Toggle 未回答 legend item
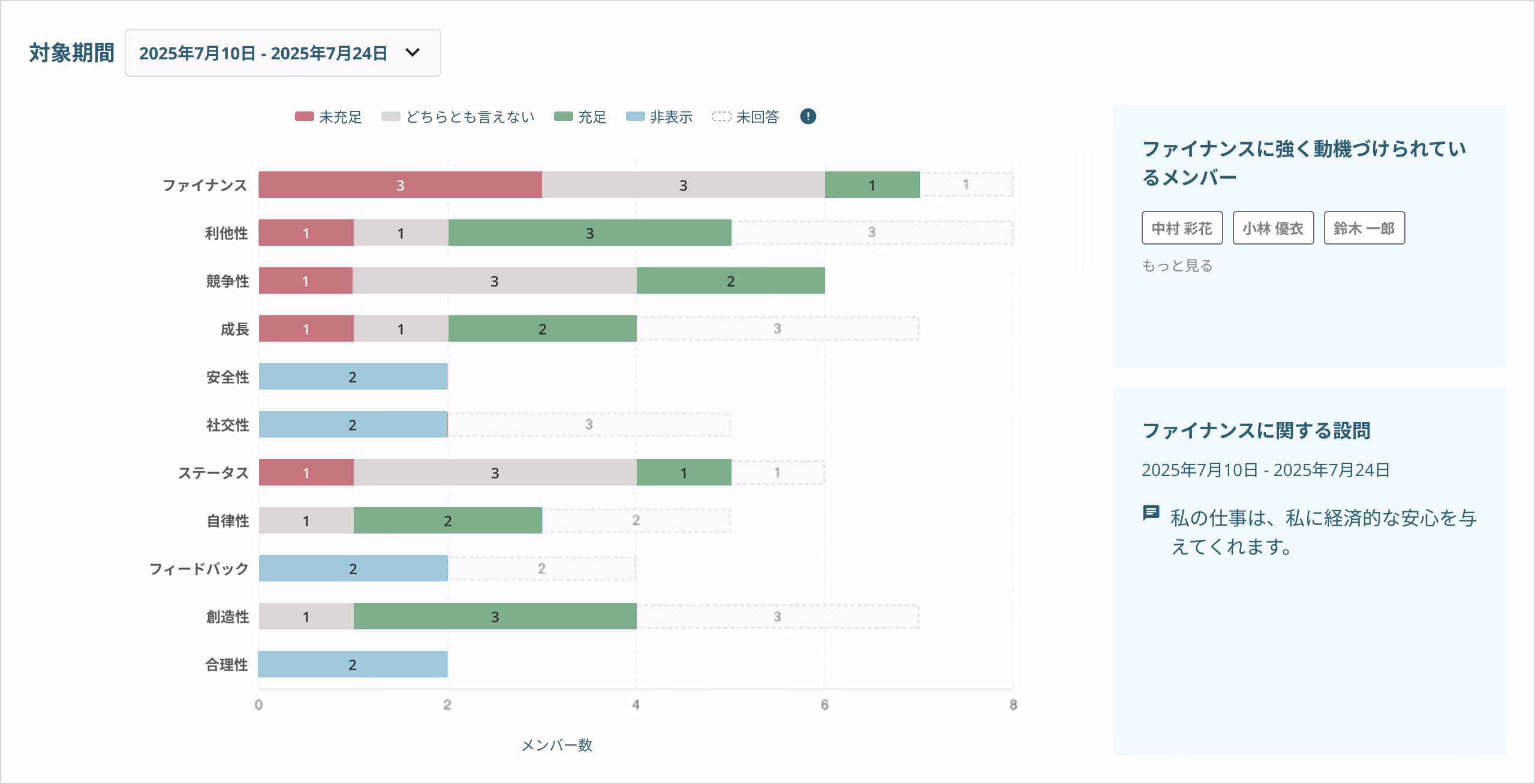 pyautogui.click(x=746, y=117)
